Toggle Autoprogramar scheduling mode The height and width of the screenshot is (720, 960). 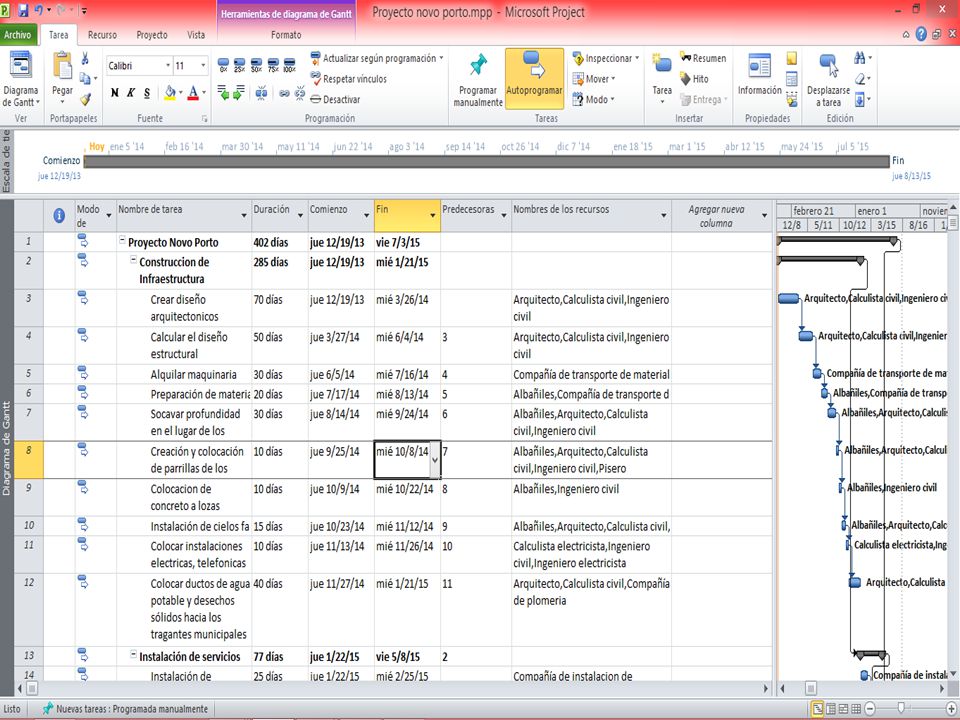pos(534,80)
